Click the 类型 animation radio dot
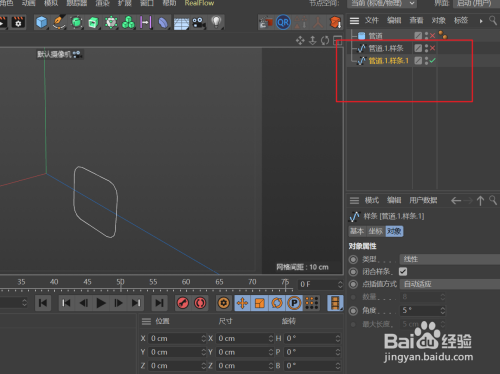 353,259
